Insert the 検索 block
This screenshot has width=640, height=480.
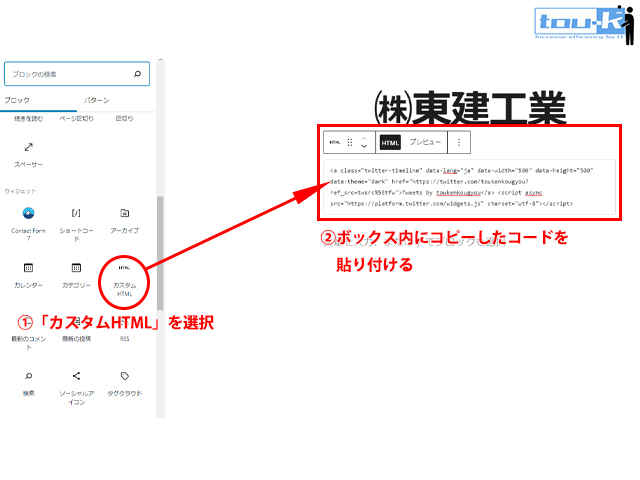pos(28,384)
